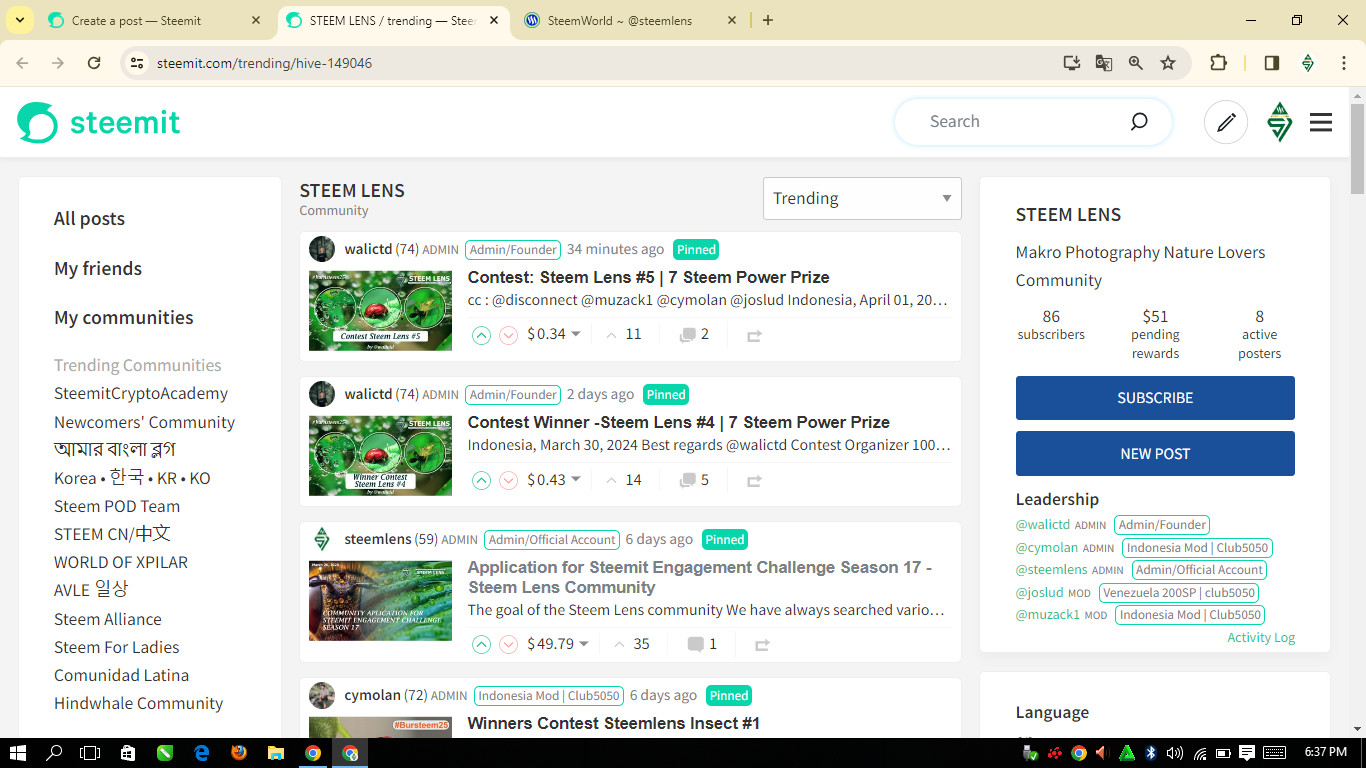1366x768 pixels.
Task: Switch to SteemWorld ~ @steemlens tab
Action: tap(631, 20)
